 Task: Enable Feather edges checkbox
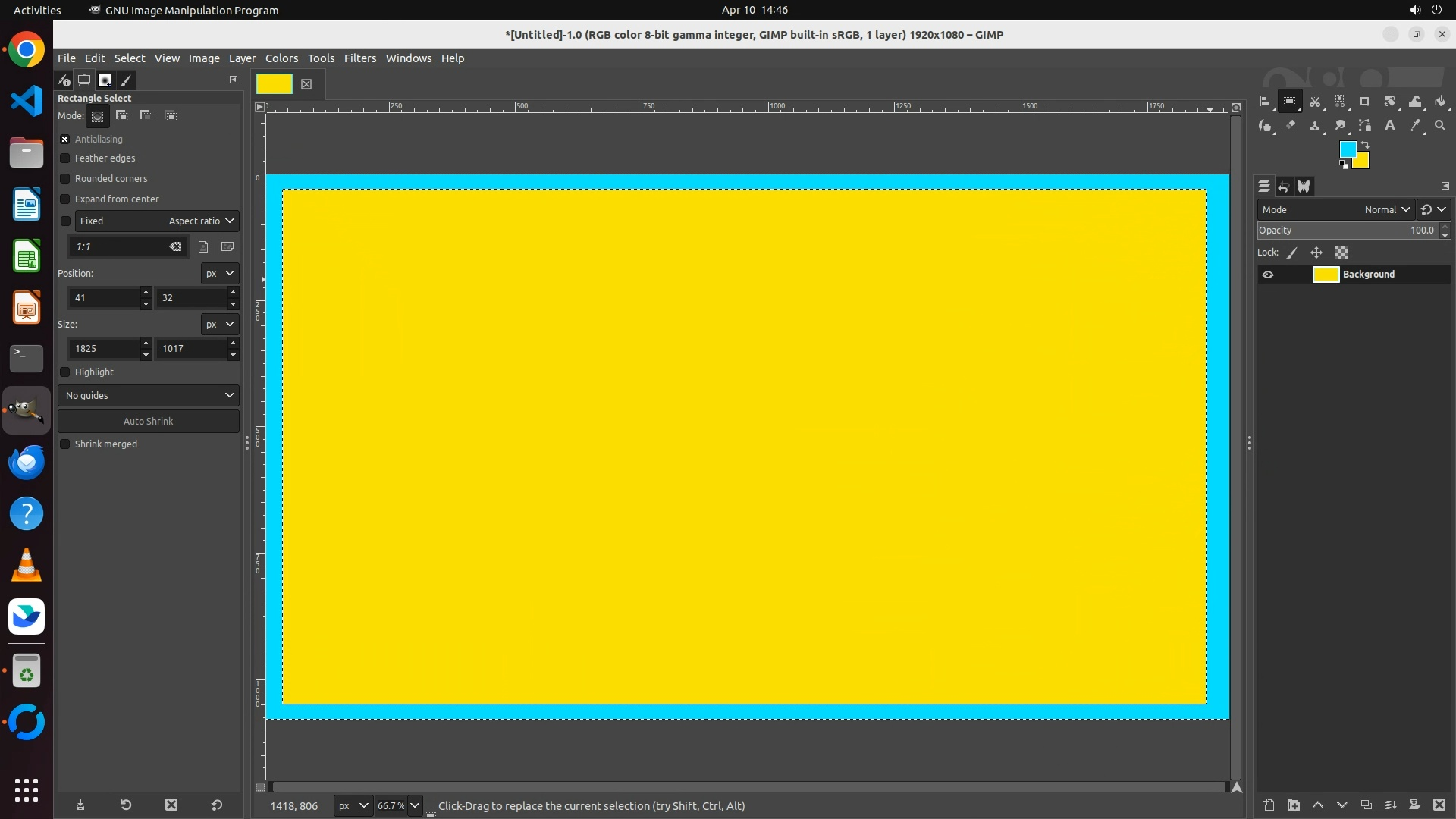65,158
